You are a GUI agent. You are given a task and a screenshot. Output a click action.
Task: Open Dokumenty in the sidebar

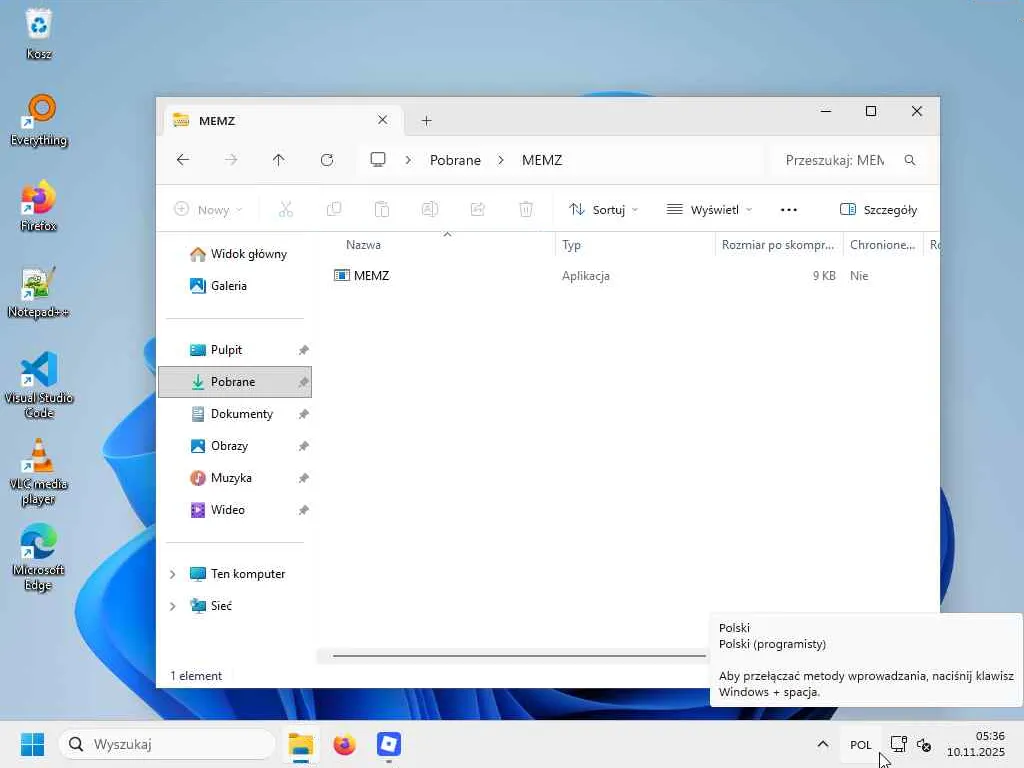(x=235, y=414)
